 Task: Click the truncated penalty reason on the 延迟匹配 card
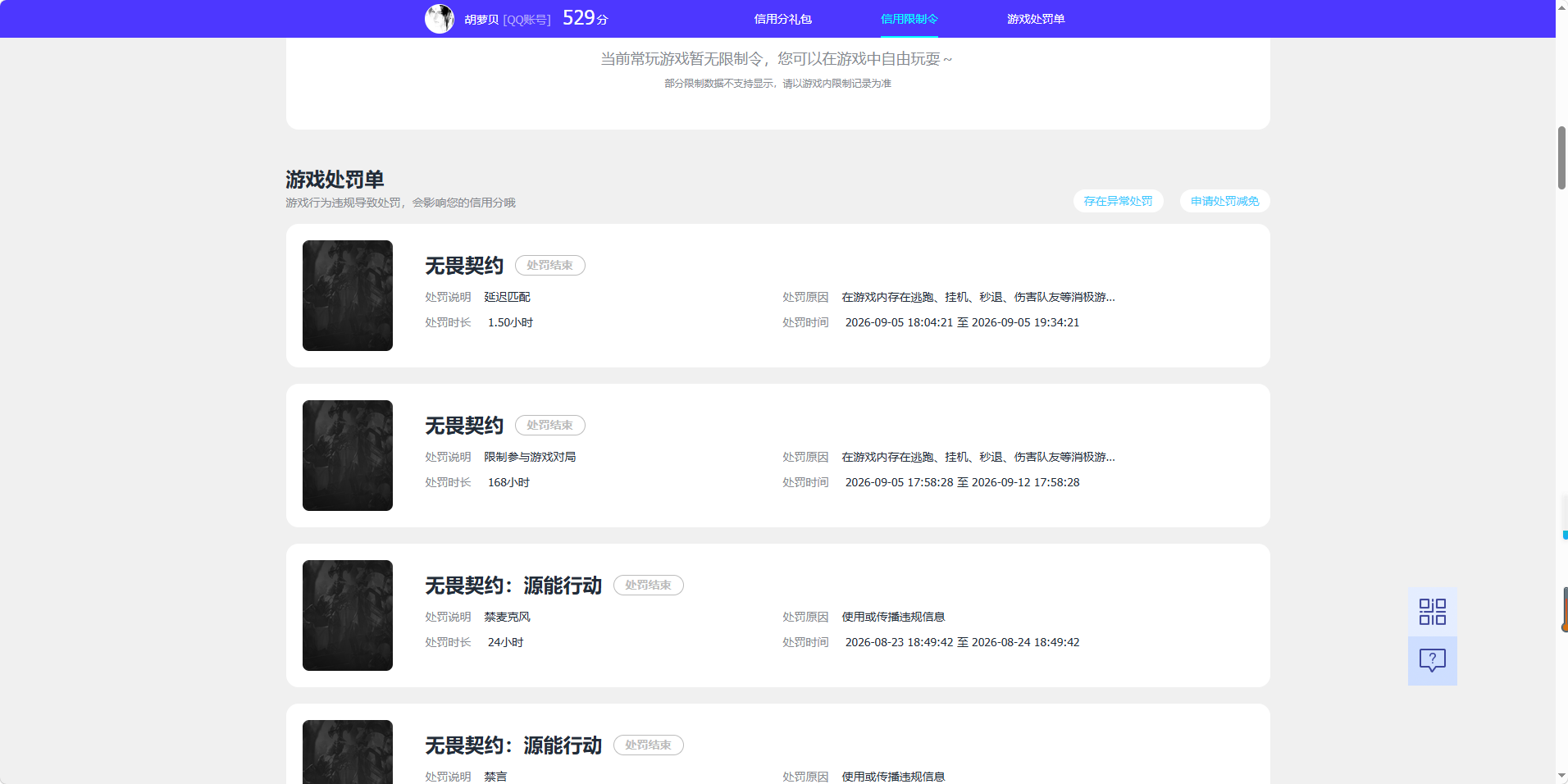point(978,297)
